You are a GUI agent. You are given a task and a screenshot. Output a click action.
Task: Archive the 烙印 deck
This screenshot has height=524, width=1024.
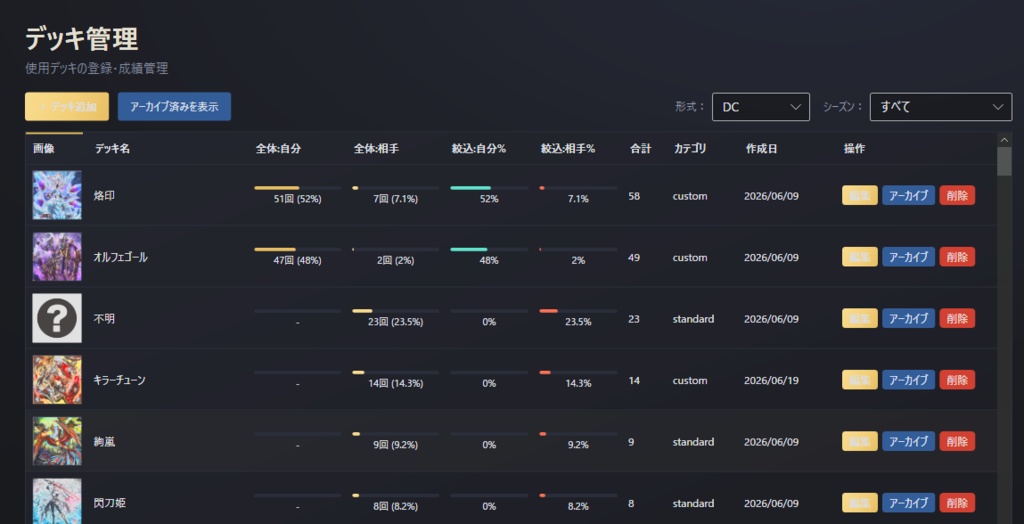908,195
